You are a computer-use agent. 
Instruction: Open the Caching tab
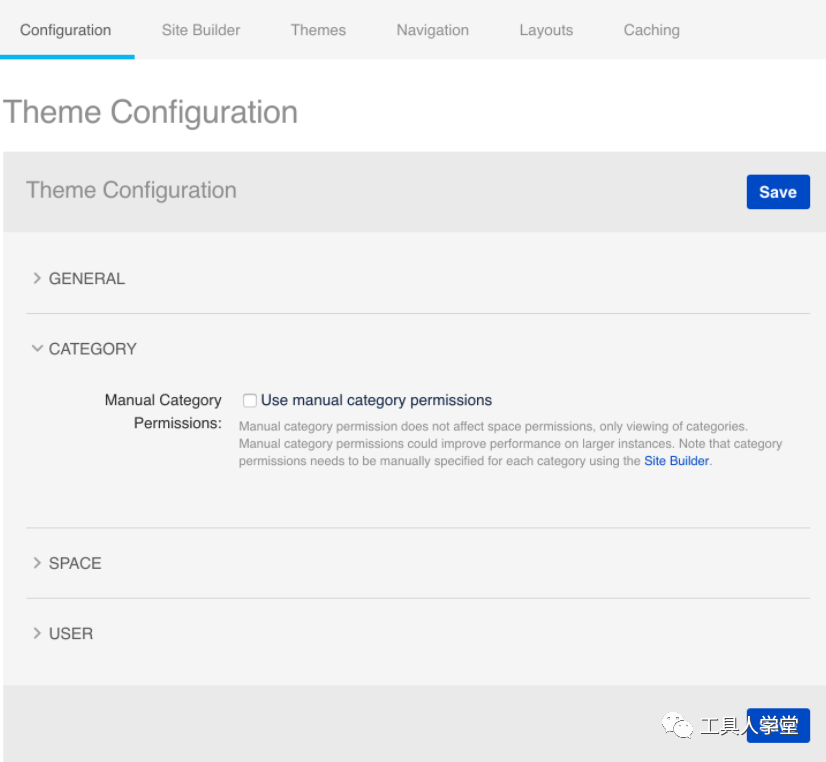click(652, 30)
